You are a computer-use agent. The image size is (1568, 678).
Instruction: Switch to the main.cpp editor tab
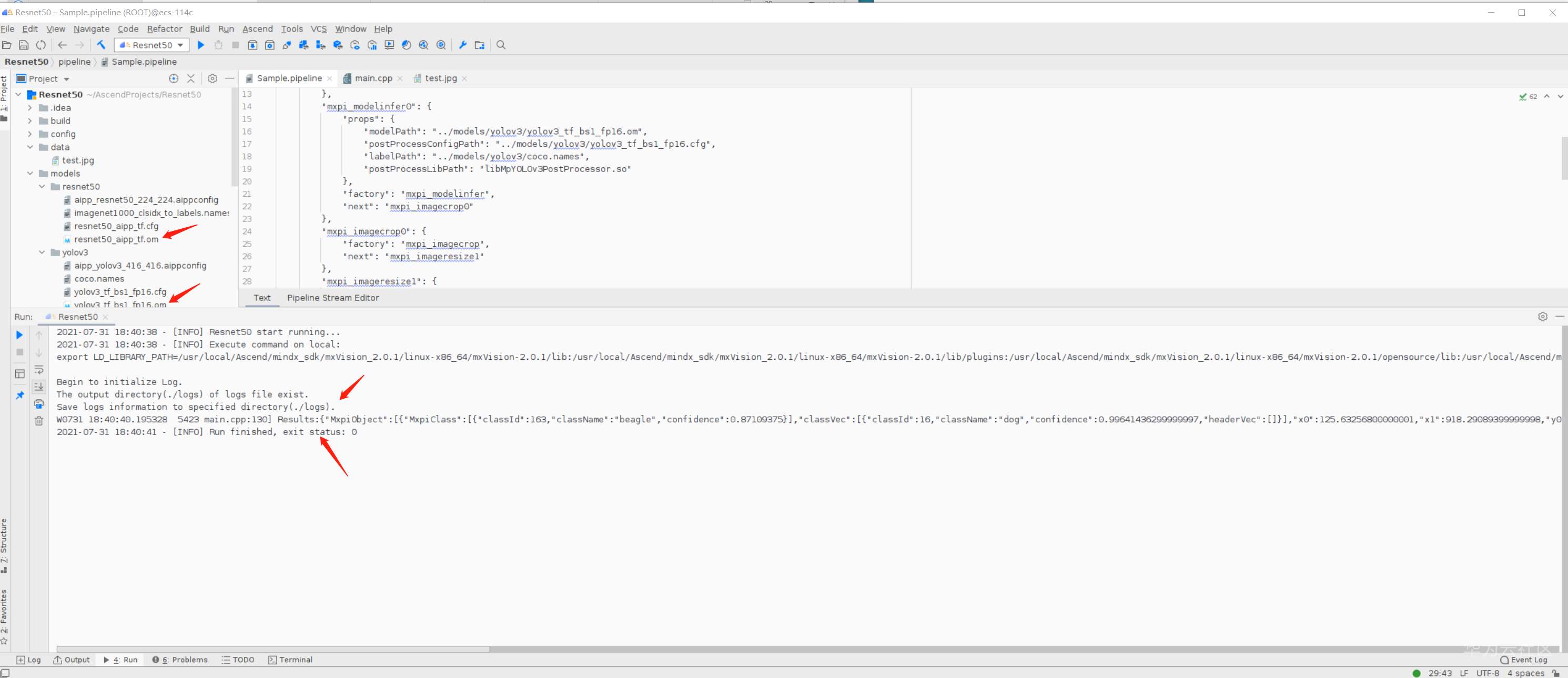pos(372,78)
